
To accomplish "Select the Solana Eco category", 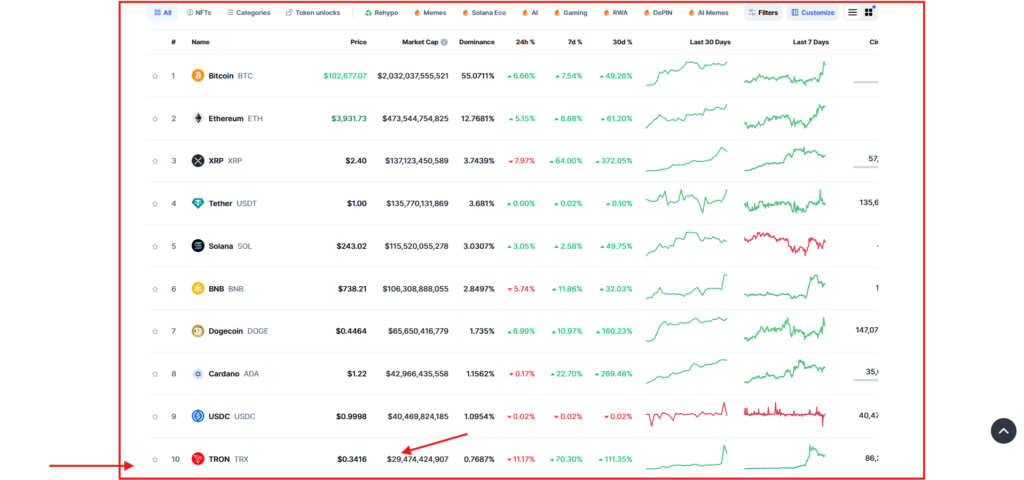I will pyautogui.click(x=484, y=12).
